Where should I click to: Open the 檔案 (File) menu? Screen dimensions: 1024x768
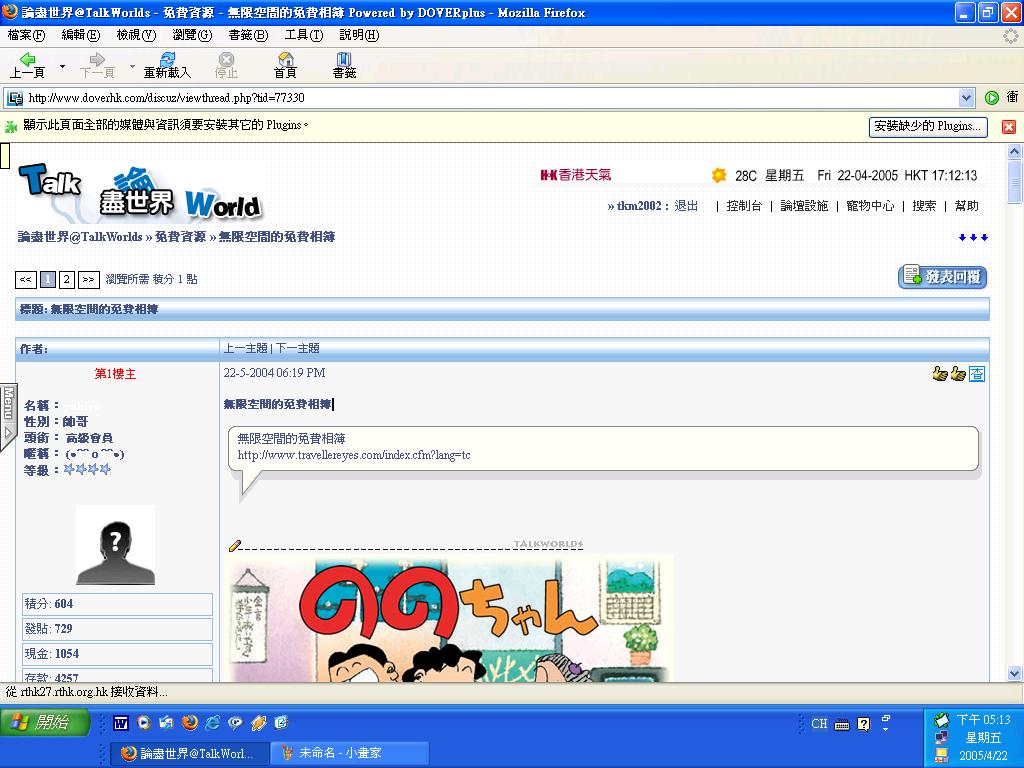tap(26, 35)
